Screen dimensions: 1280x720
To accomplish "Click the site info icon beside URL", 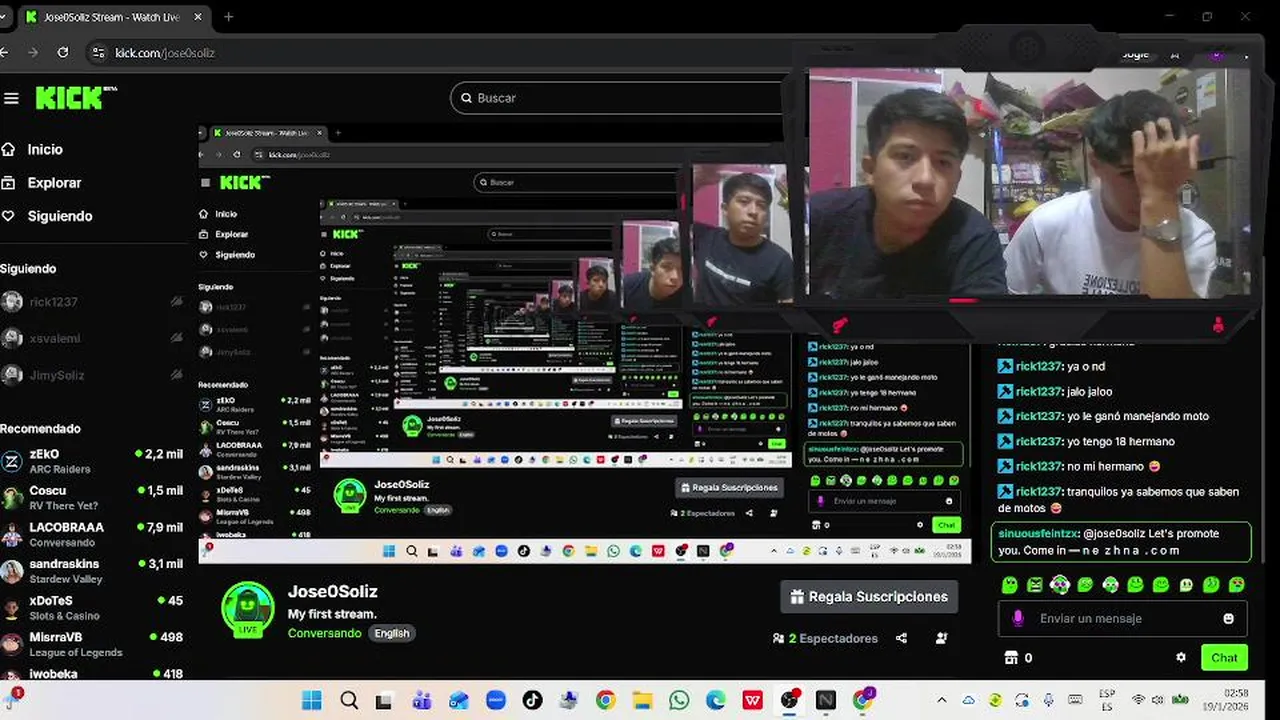I will [97, 53].
